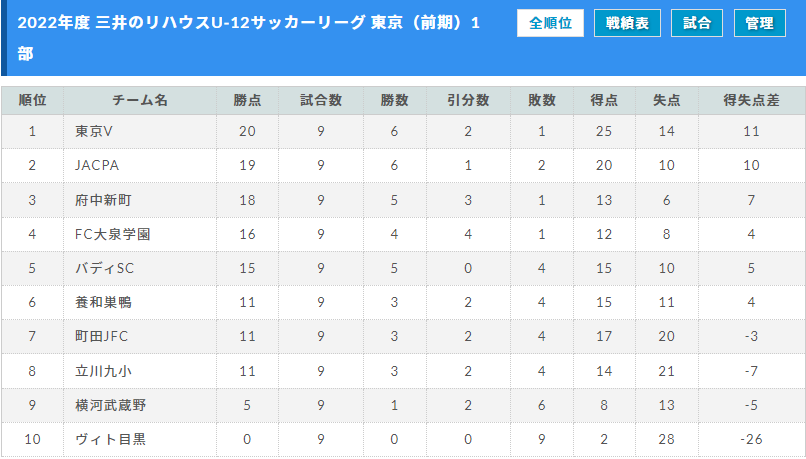Click the 勝点 column header
This screenshot has width=806, height=459.
point(247,100)
